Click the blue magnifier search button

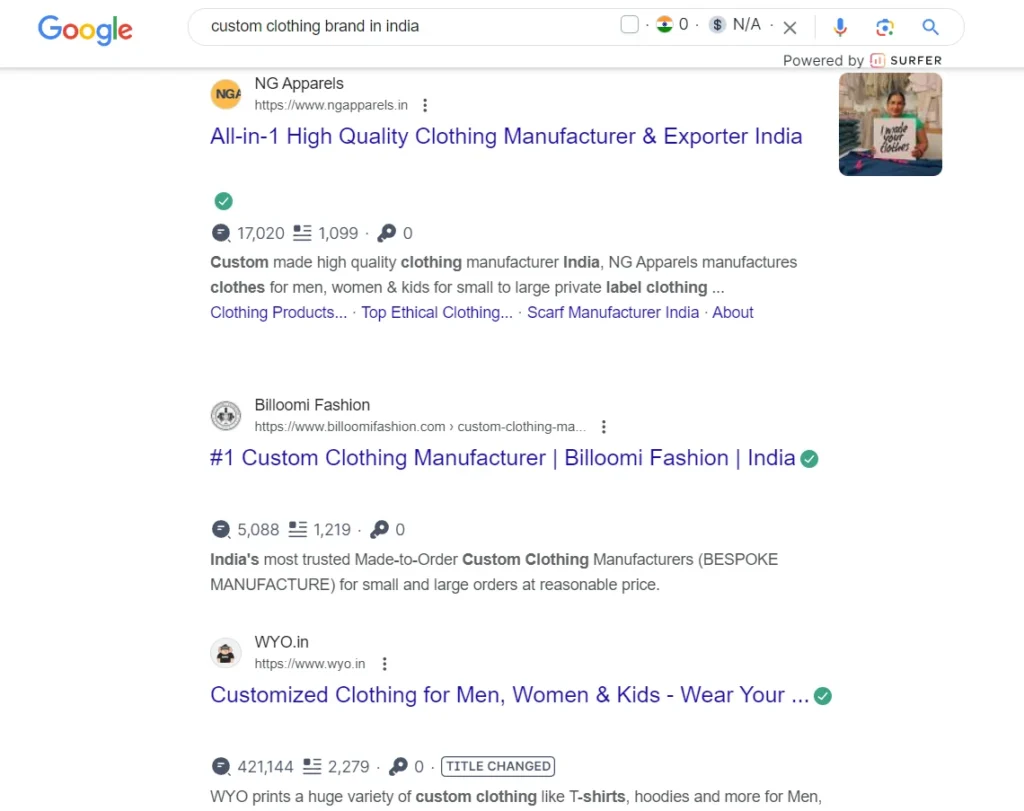930,27
